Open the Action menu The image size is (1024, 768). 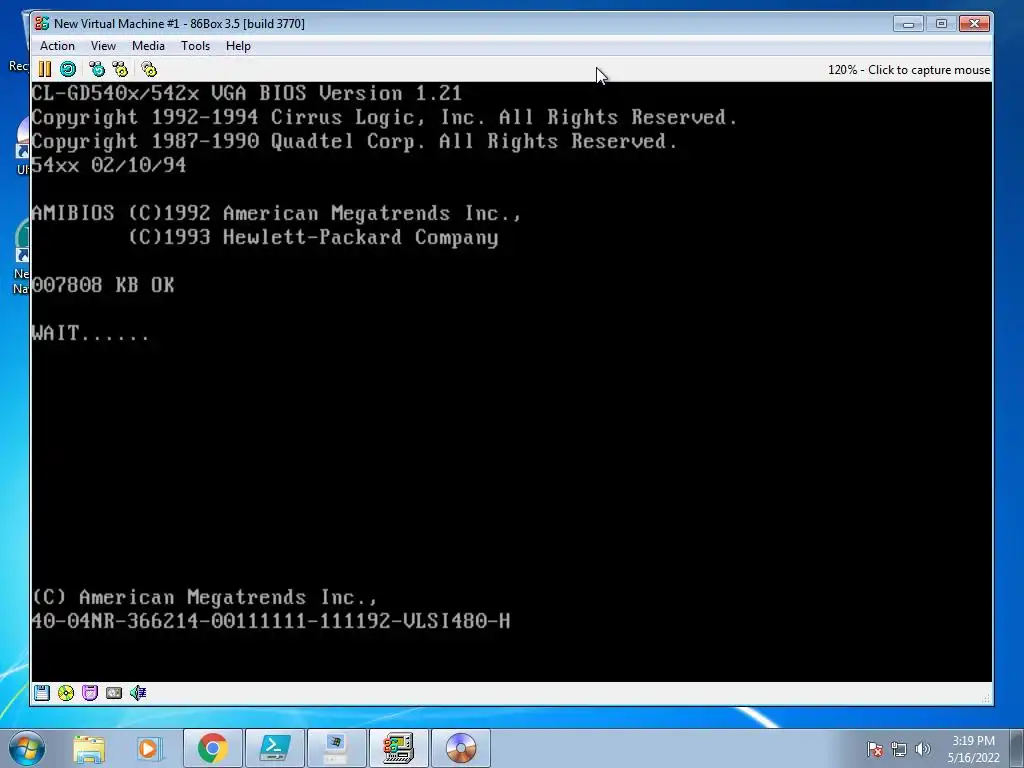click(57, 46)
